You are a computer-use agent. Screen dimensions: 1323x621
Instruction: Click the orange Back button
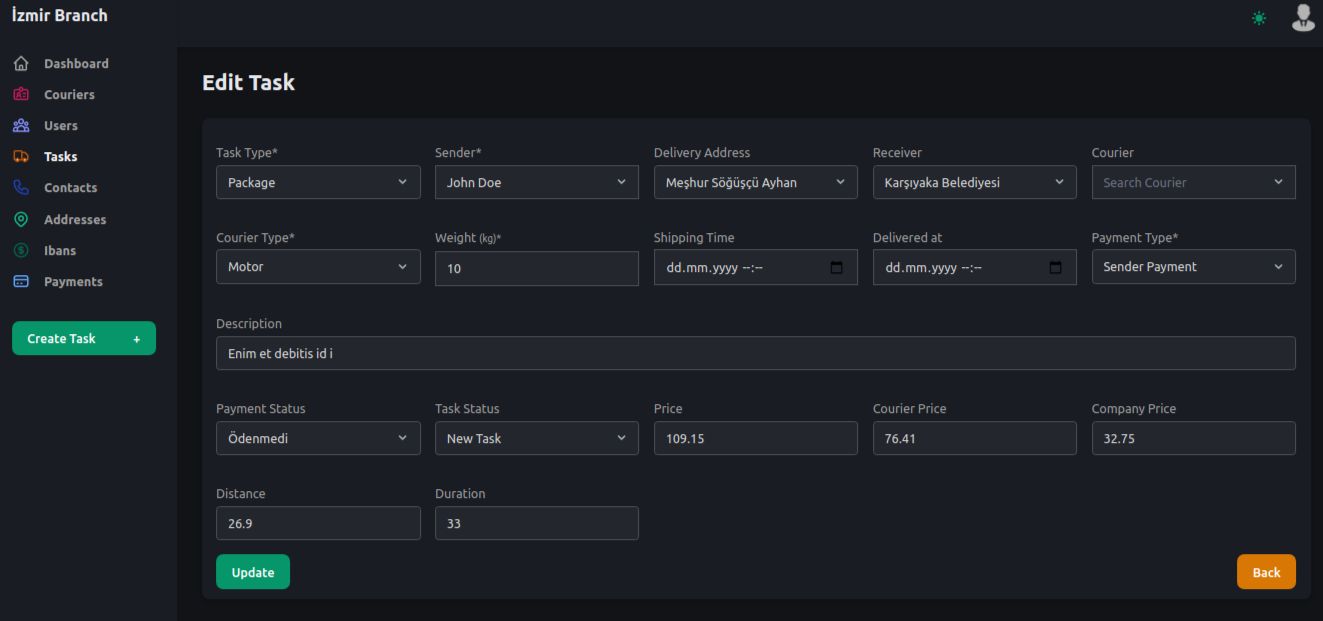click(x=1265, y=572)
